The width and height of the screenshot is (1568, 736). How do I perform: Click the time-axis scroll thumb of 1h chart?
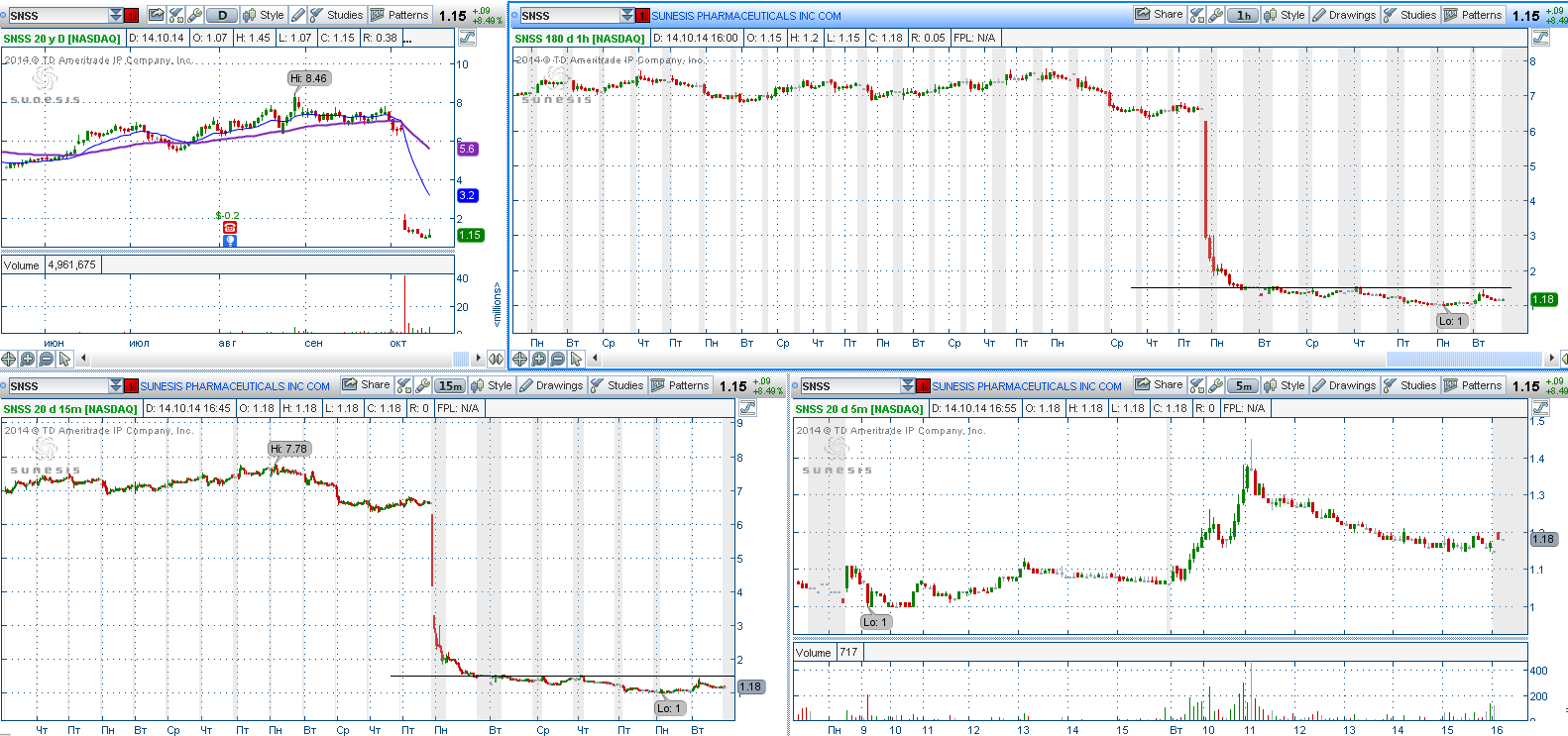(1465, 359)
